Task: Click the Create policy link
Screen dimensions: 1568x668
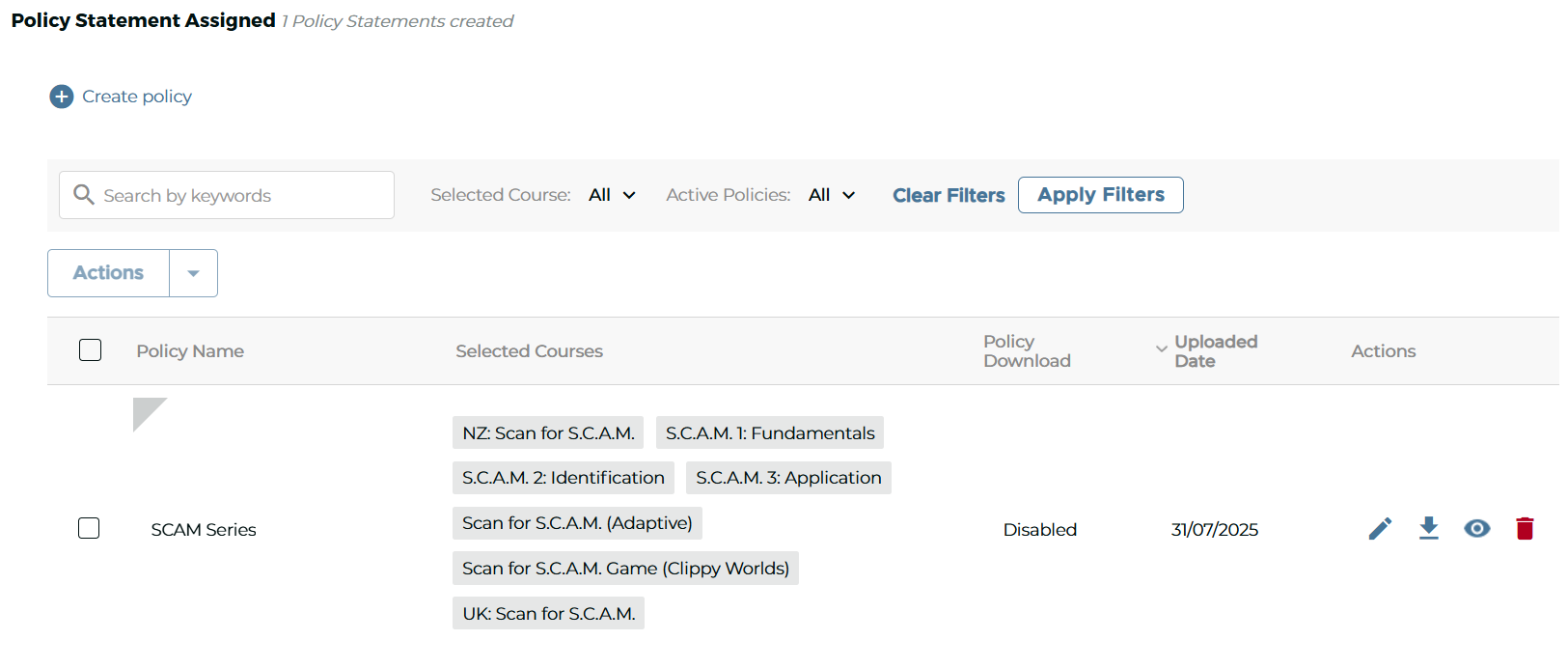Action: coord(137,97)
